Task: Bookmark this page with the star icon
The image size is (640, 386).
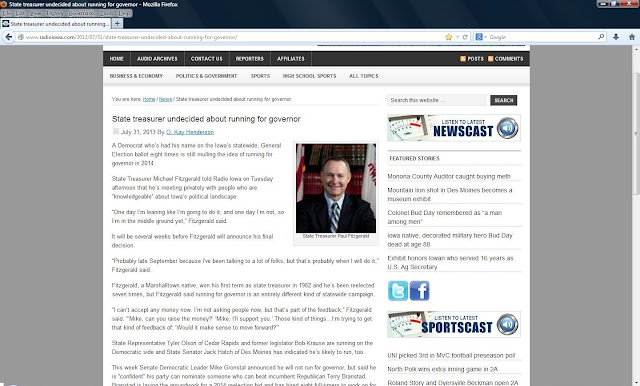Action: click(449, 37)
